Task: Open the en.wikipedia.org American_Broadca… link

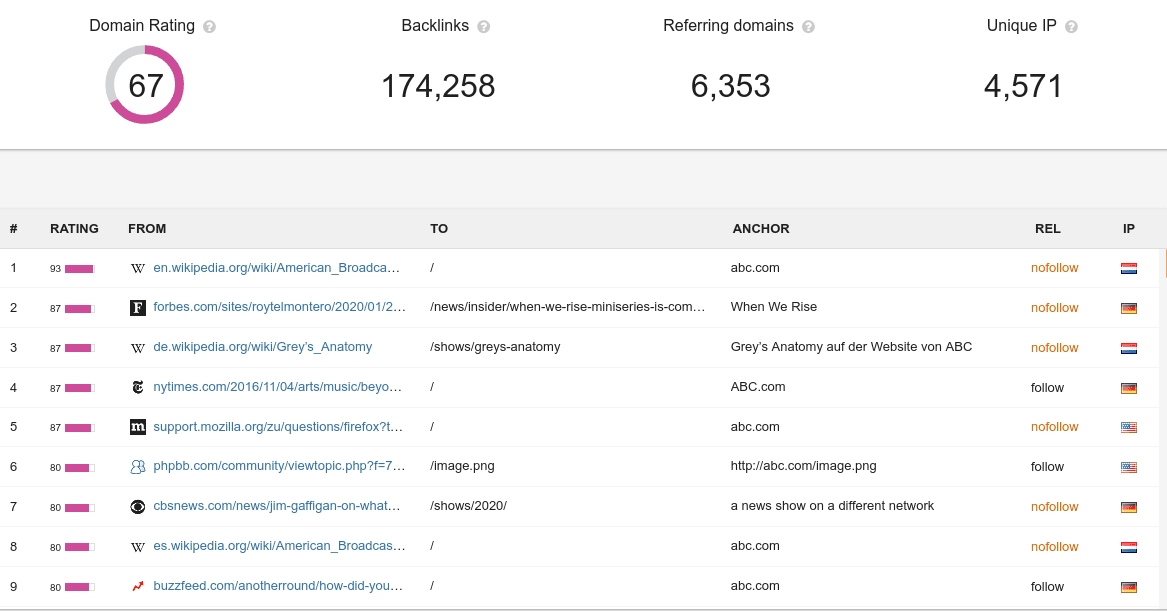Action: [276, 268]
